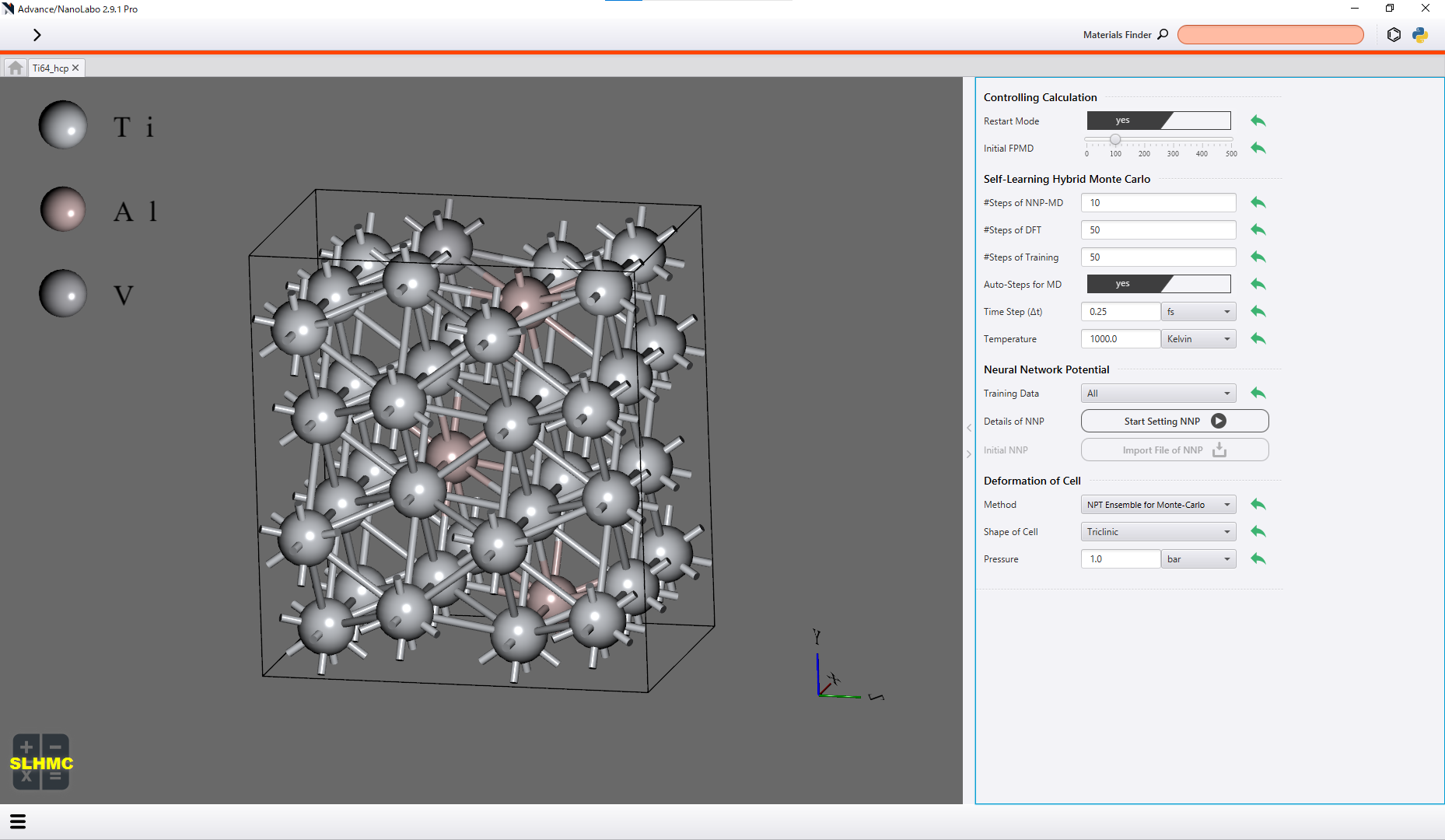Adjust the Initial FPMD slider handle
This screenshot has width=1445, height=840.
[x=1115, y=139]
